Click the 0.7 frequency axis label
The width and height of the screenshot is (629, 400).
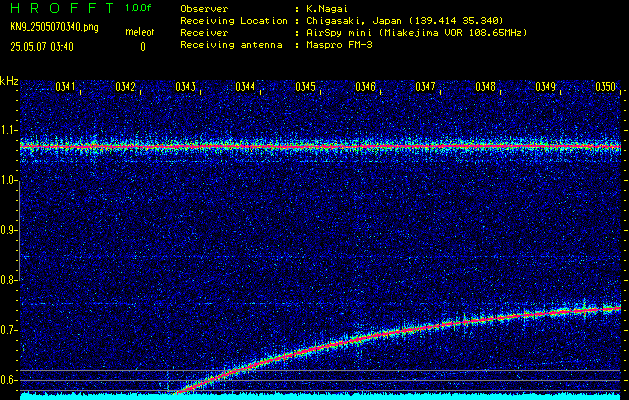9,330
